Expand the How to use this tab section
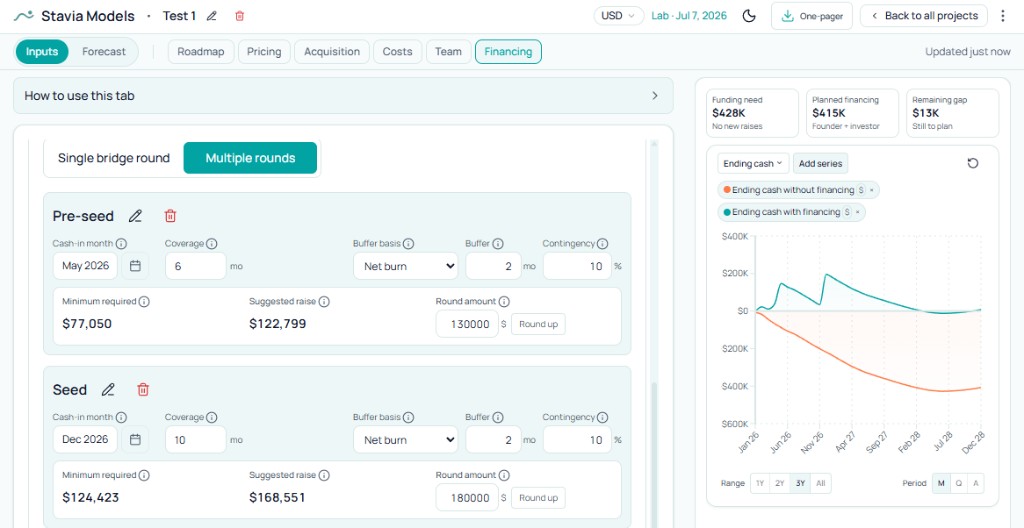The width and height of the screenshot is (1024, 528). [343, 95]
